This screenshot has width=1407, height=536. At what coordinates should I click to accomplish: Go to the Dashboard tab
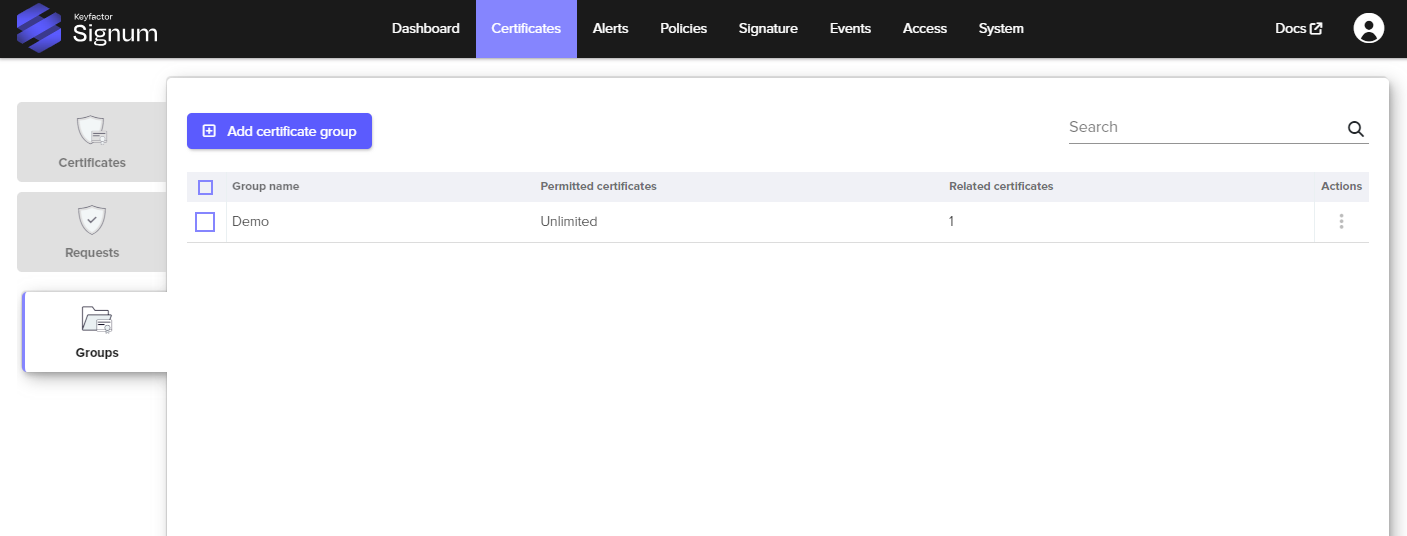pyautogui.click(x=425, y=28)
